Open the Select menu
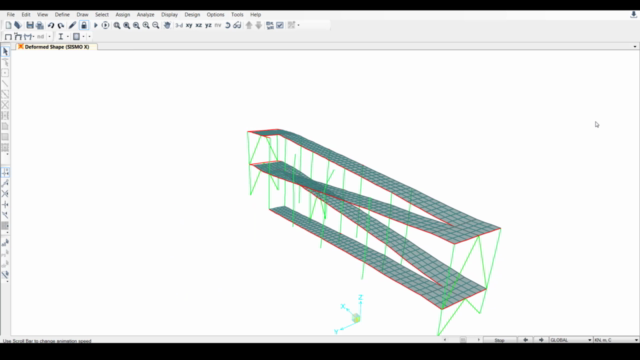Viewport: 640px width, 360px height. pyautogui.click(x=102, y=15)
